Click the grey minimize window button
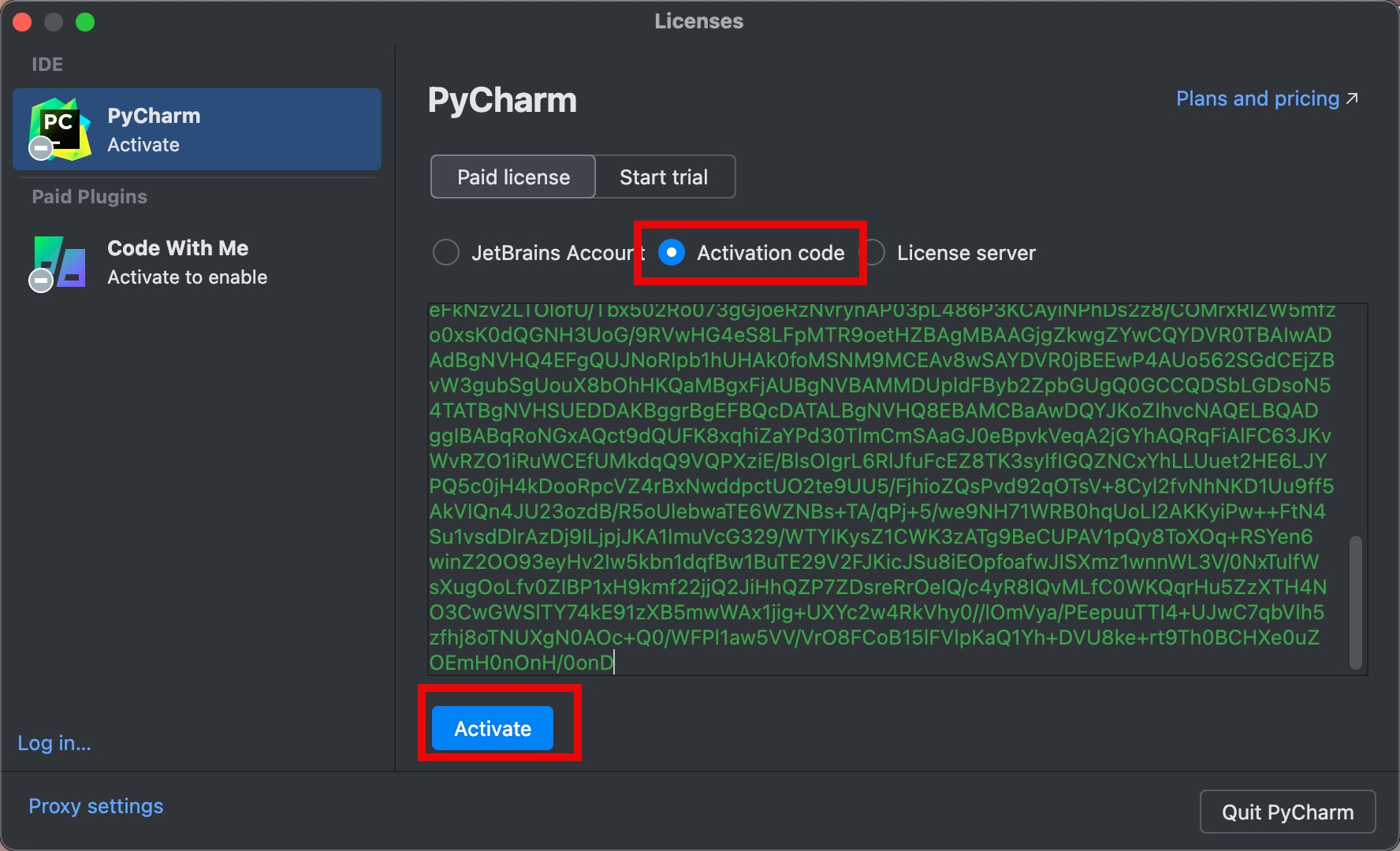This screenshot has width=1400, height=851. [x=54, y=22]
